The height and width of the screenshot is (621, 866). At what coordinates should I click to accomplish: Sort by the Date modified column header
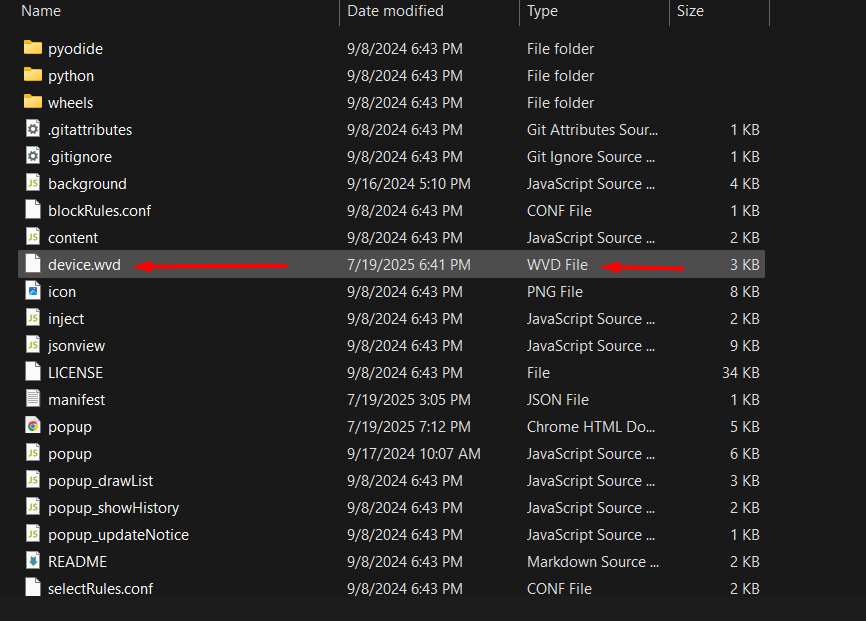395,11
